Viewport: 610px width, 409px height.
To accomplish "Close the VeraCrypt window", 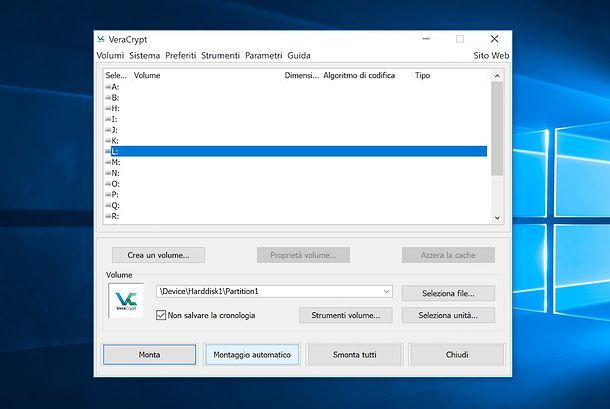I will pyautogui.click(x=494, y=39).
